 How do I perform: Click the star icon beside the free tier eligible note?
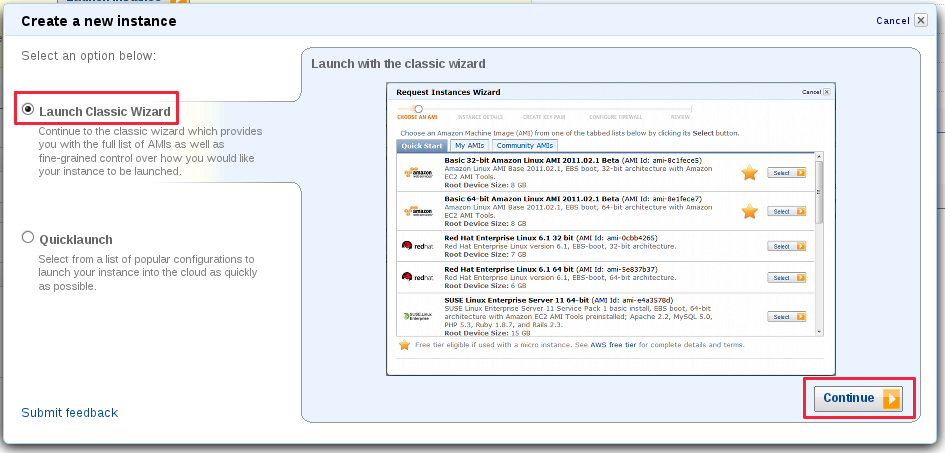point(404,345)
